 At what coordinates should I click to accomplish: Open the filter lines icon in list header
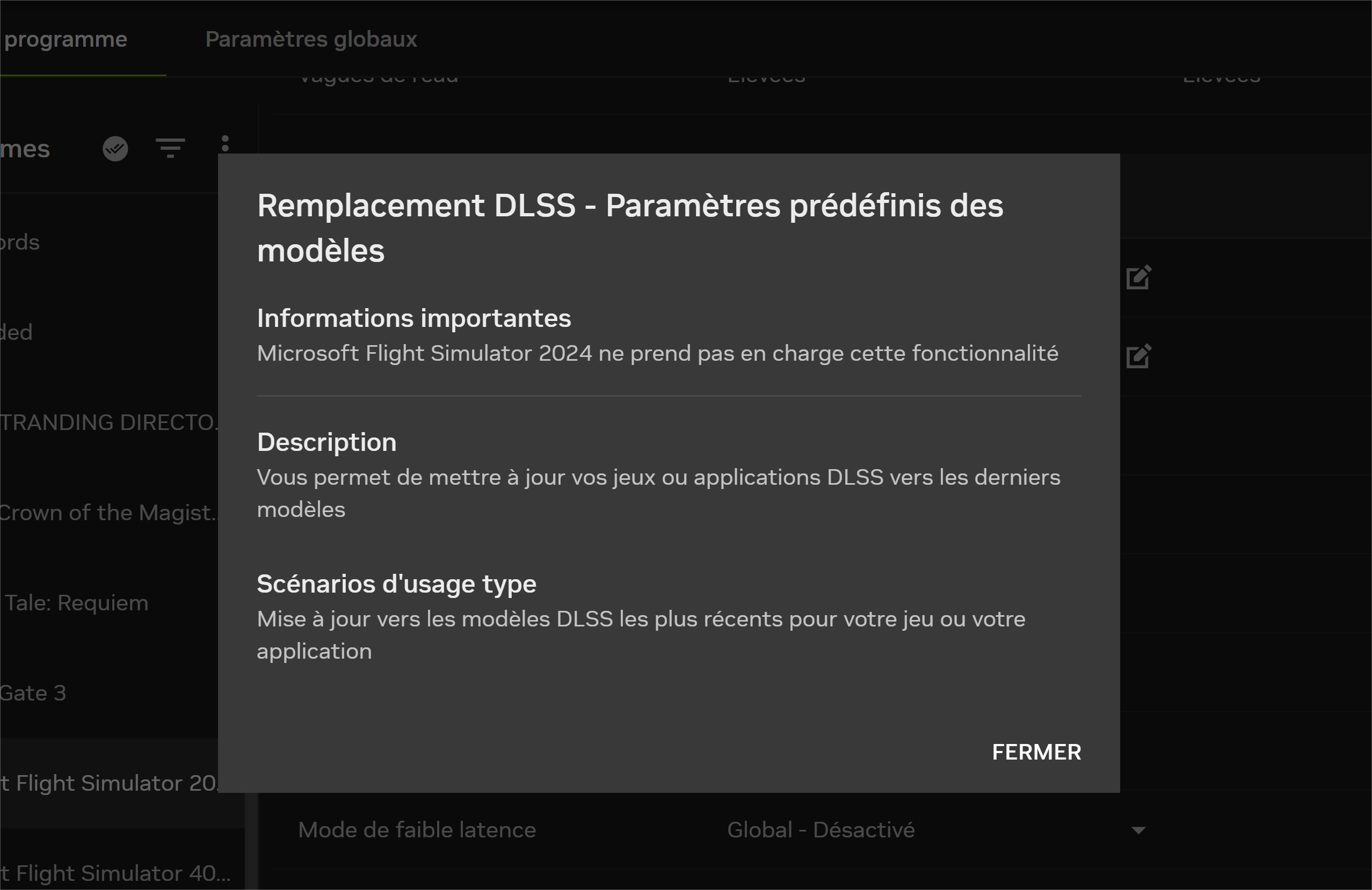[x=171, y=148]
